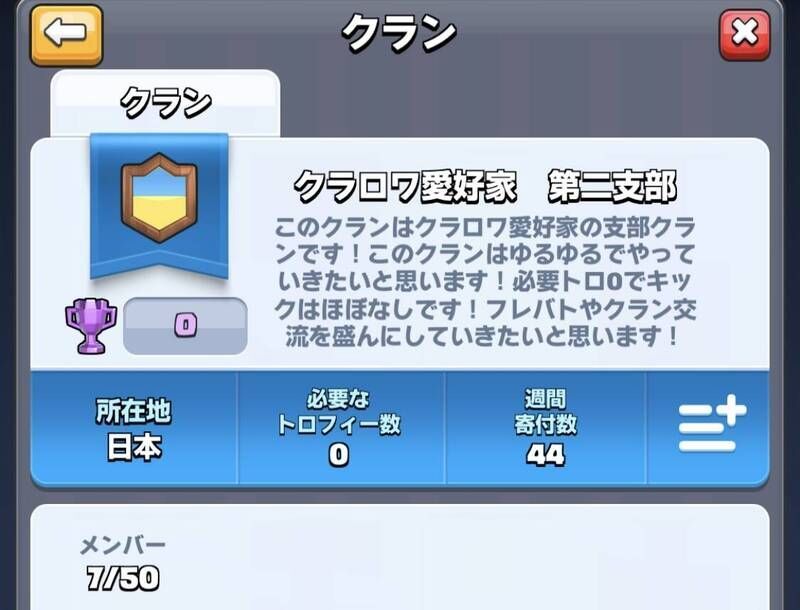Tap the 日本 location text

point(134,447)
